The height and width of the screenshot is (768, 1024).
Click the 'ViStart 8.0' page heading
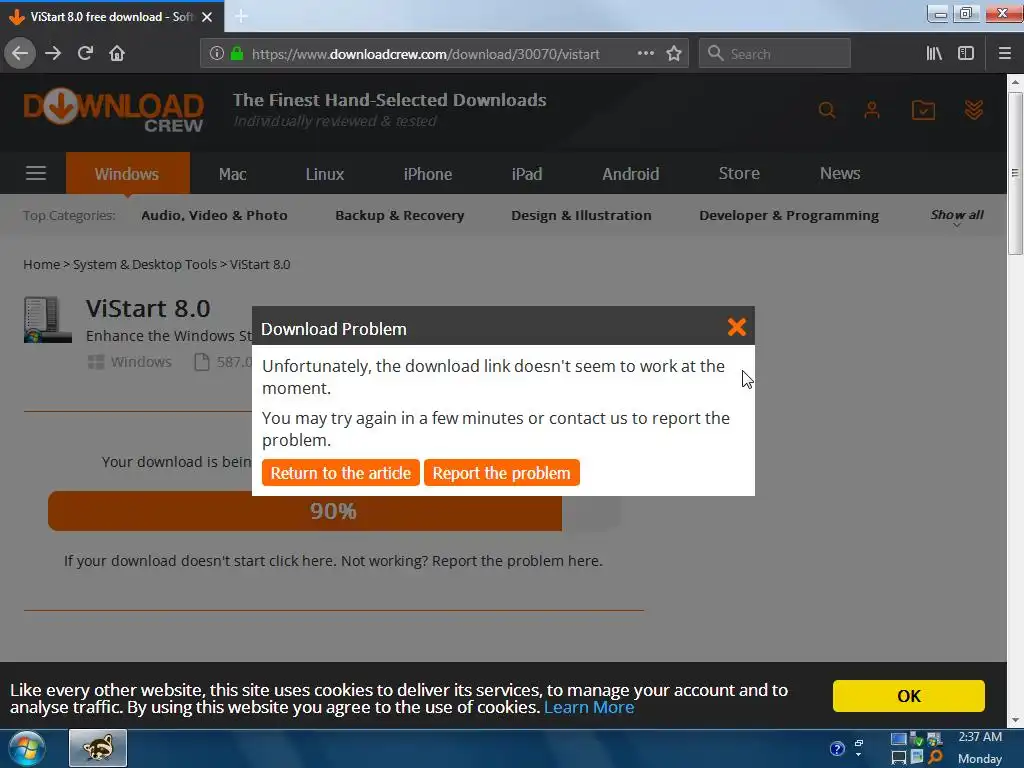point(148,308)
